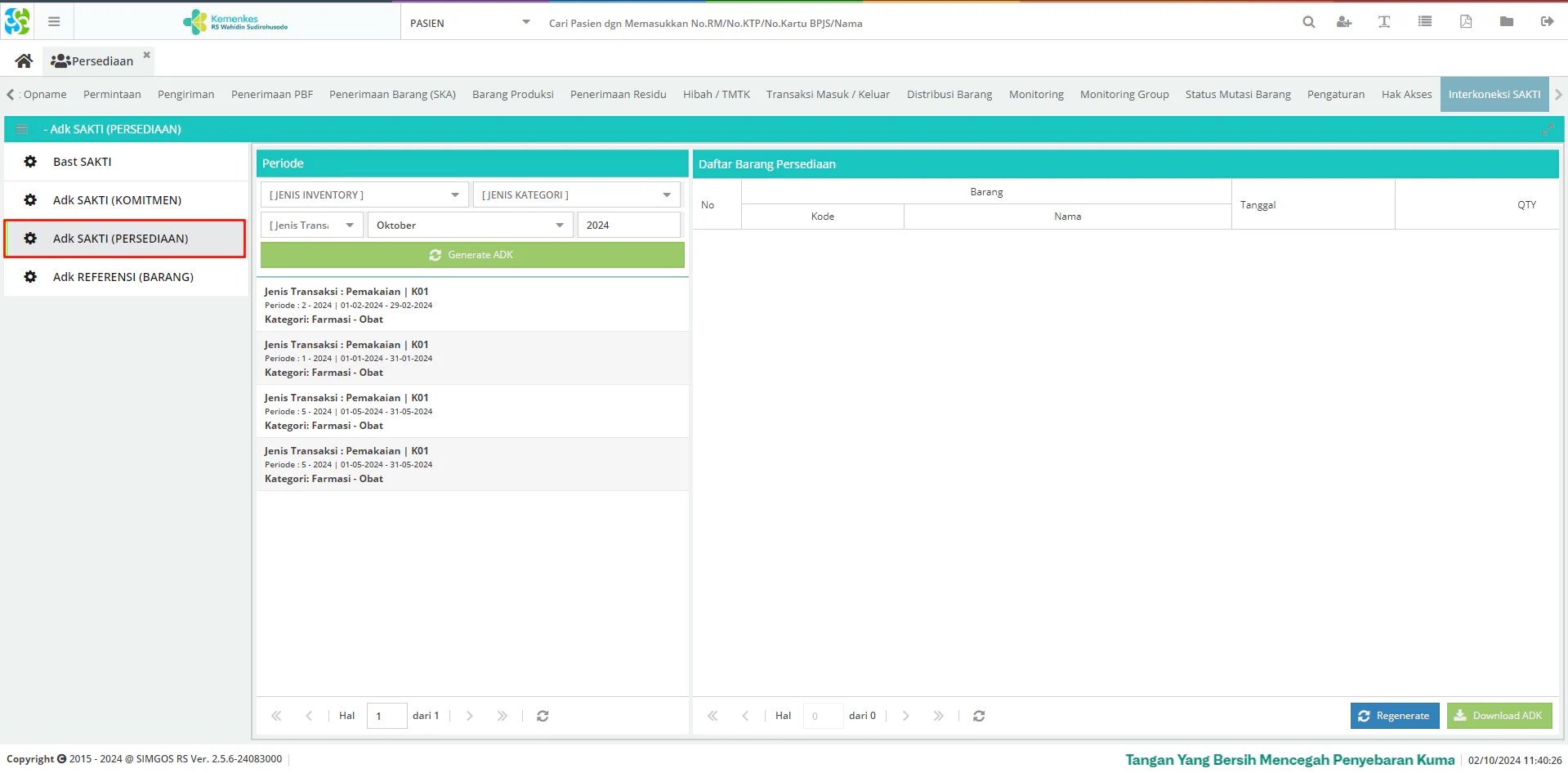Open the JENIS INVENTORY dropdown
The image size is (1568, 773).
coord(364,195)
